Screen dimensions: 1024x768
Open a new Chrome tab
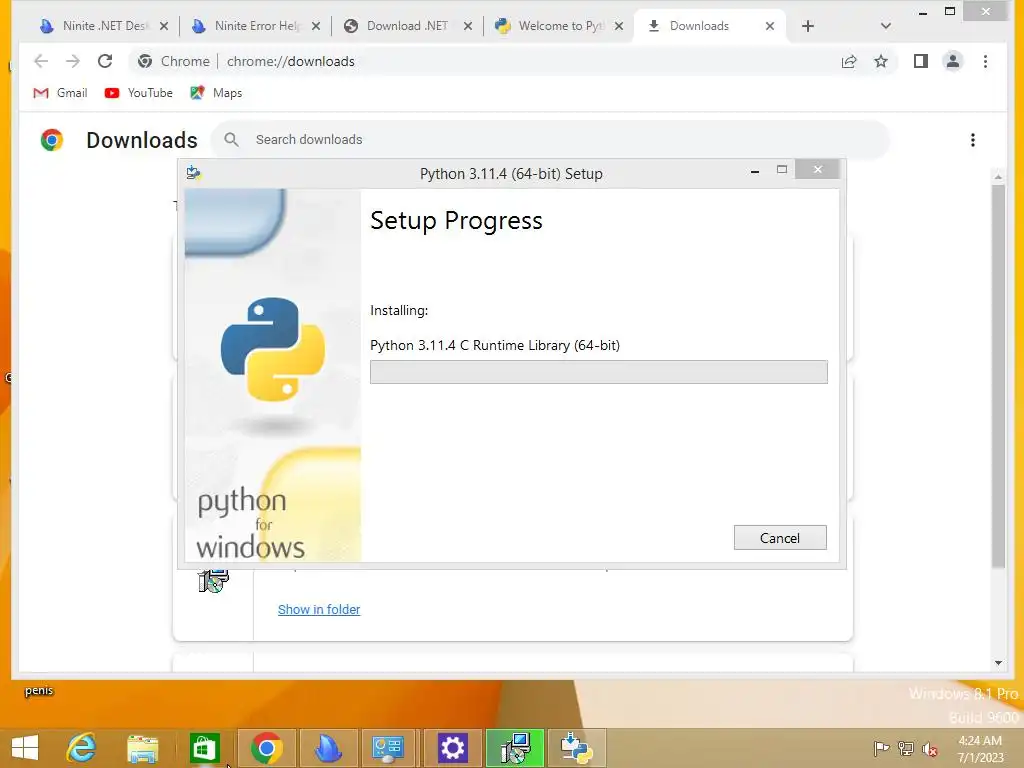(808, 26)
